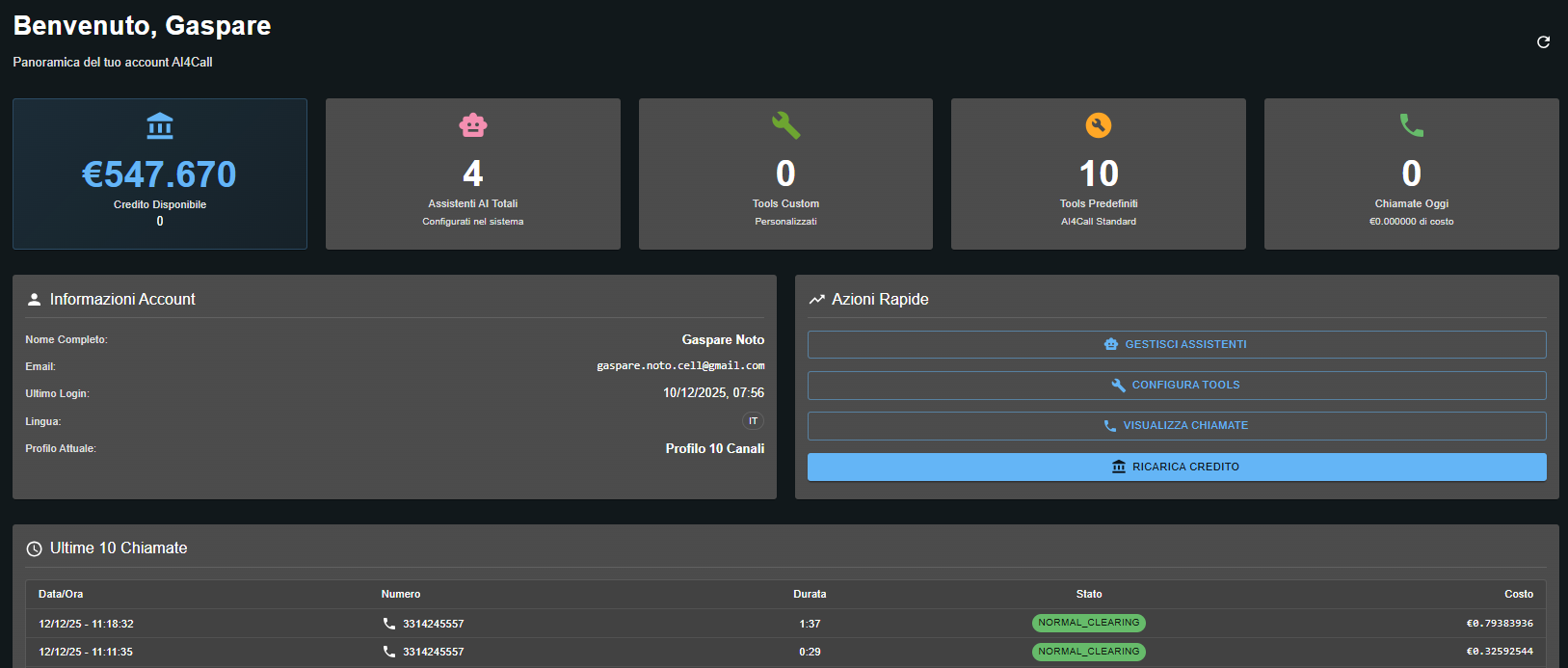Image resolution: width=1568 pixels, height=668 pixels.
Task: Click the Ricarica Credito button
Action: [1177, 467]
